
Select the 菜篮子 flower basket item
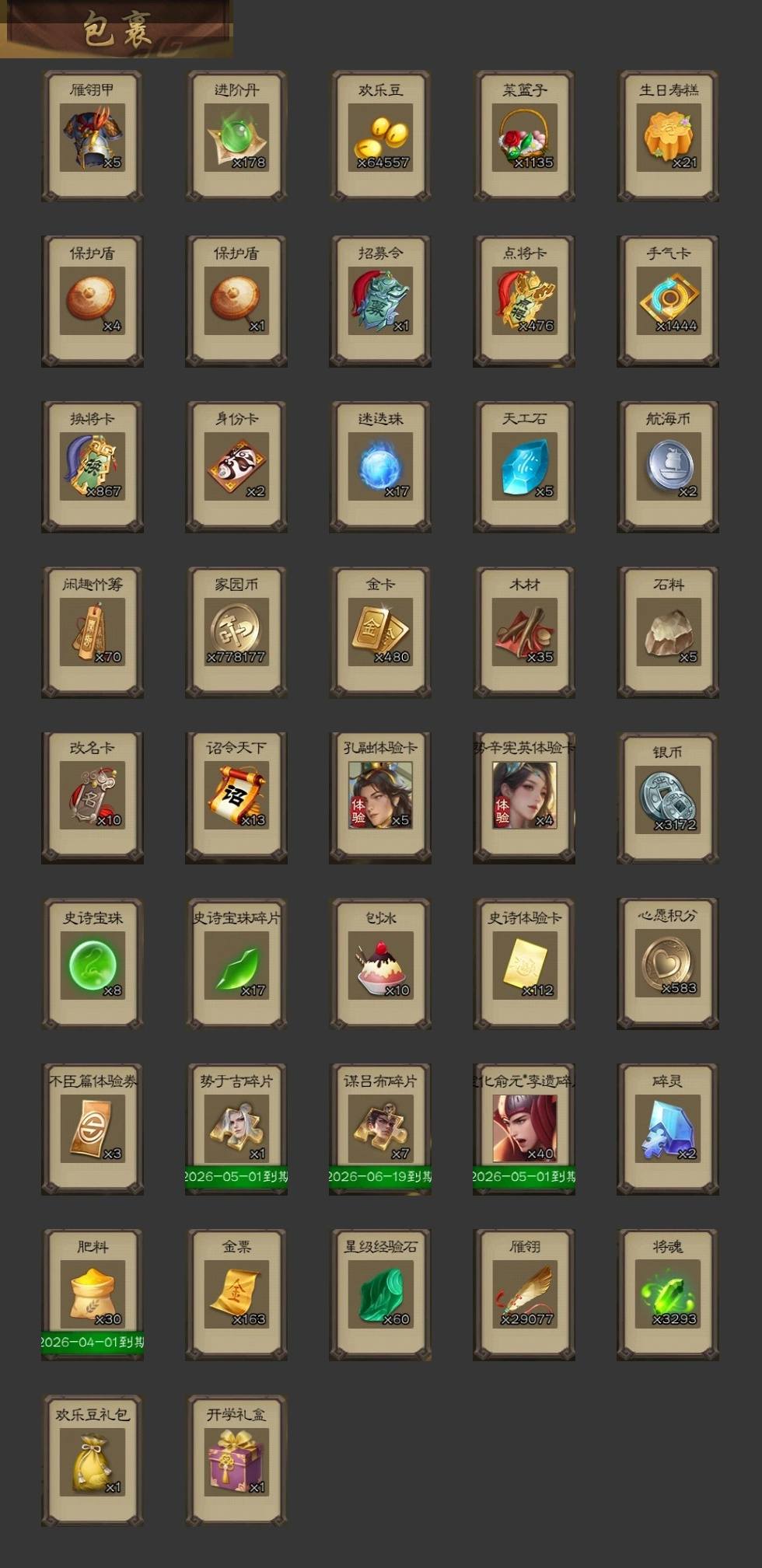click(524, 136)
